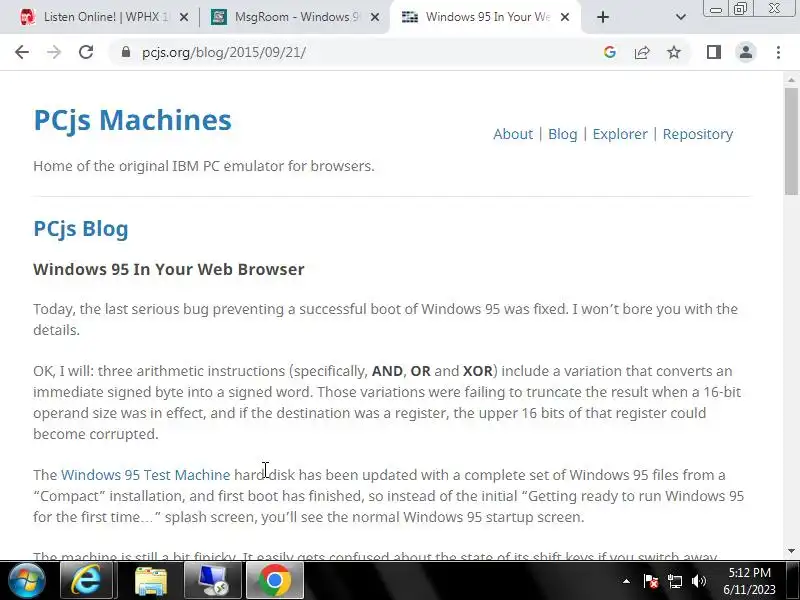Viewport: 800px width, 600px height.
Task: Open the taskbar clock and date
Action: (x=749, y=581)
